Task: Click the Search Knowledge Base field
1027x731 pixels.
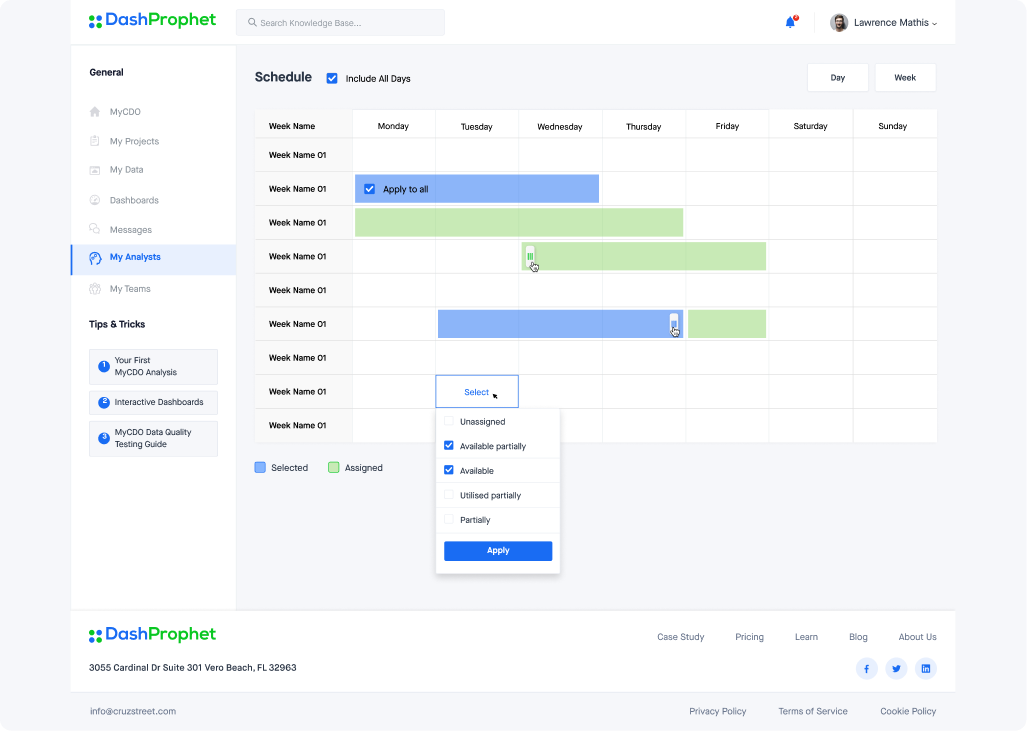Action: pos(340,22)
